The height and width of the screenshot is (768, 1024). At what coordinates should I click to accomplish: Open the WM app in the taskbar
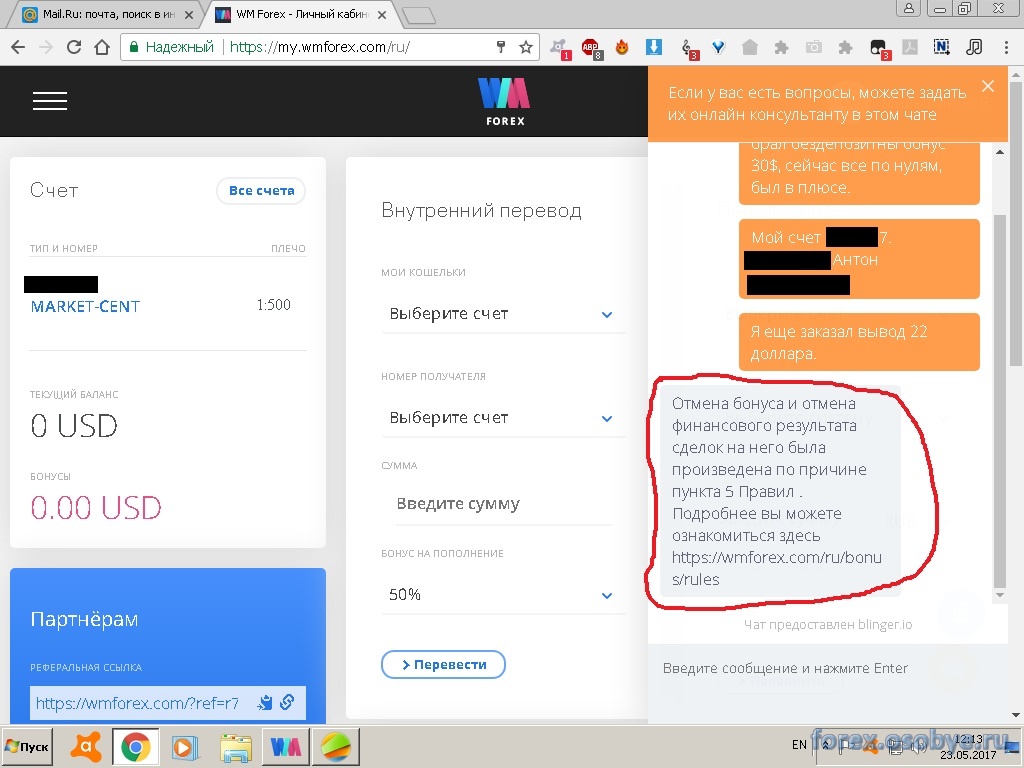[285, 746]
